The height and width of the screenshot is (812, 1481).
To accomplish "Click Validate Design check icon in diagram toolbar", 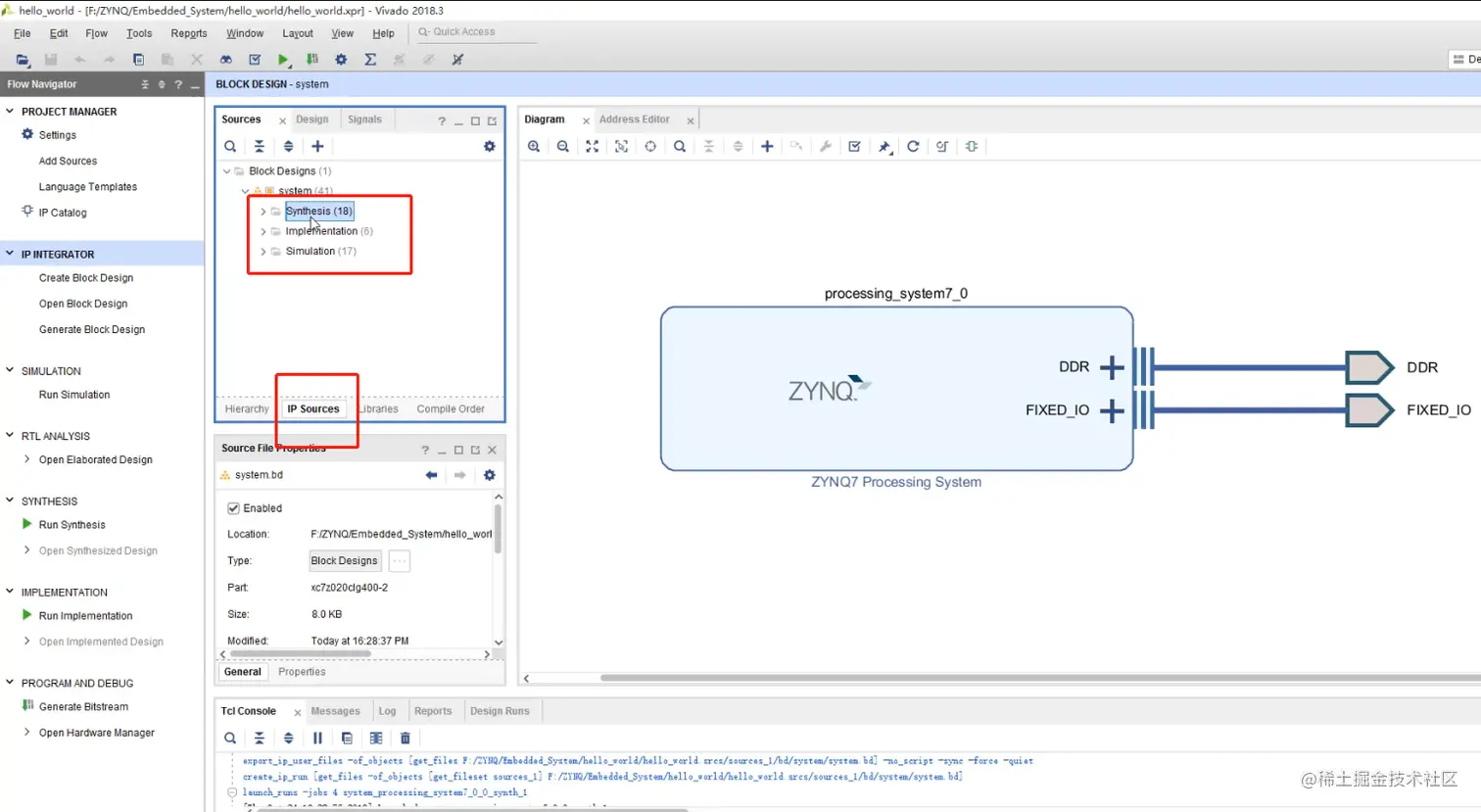I will click(x=854, y=146).
